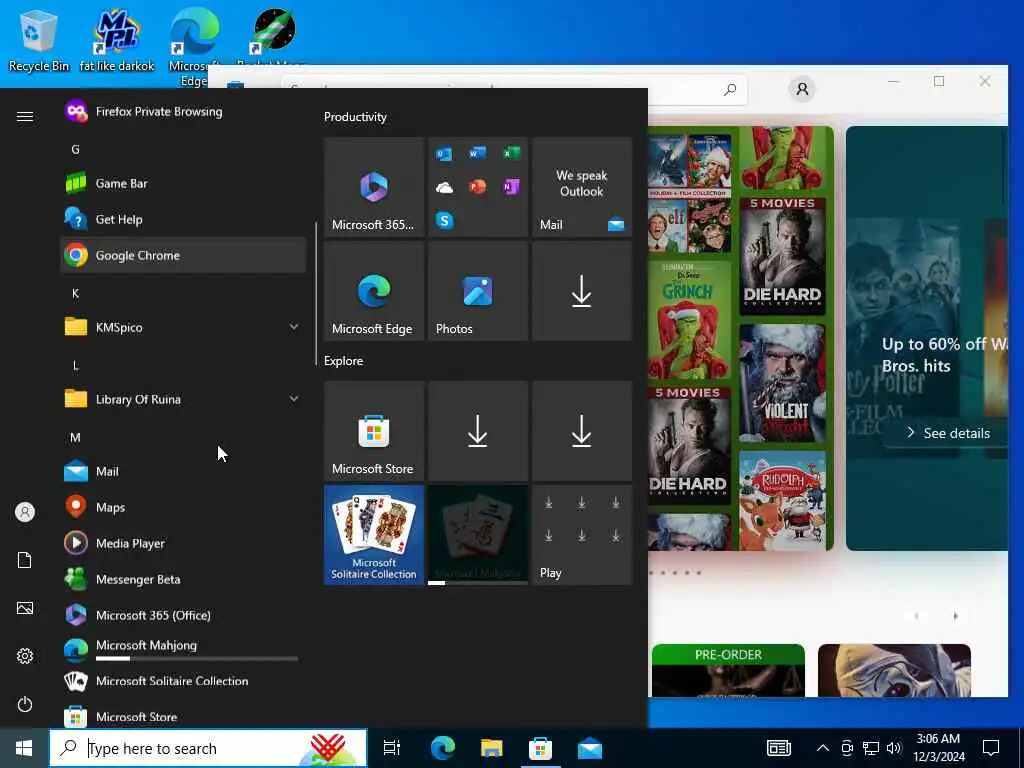This screenshot has height=768, width=1024.
Task: Open network status in tray
Action: pos(871,748)
